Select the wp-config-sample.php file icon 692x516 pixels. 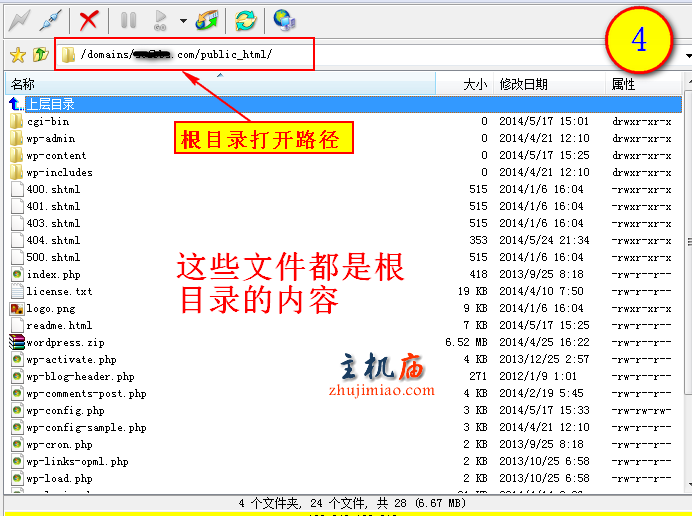[17, 427]
